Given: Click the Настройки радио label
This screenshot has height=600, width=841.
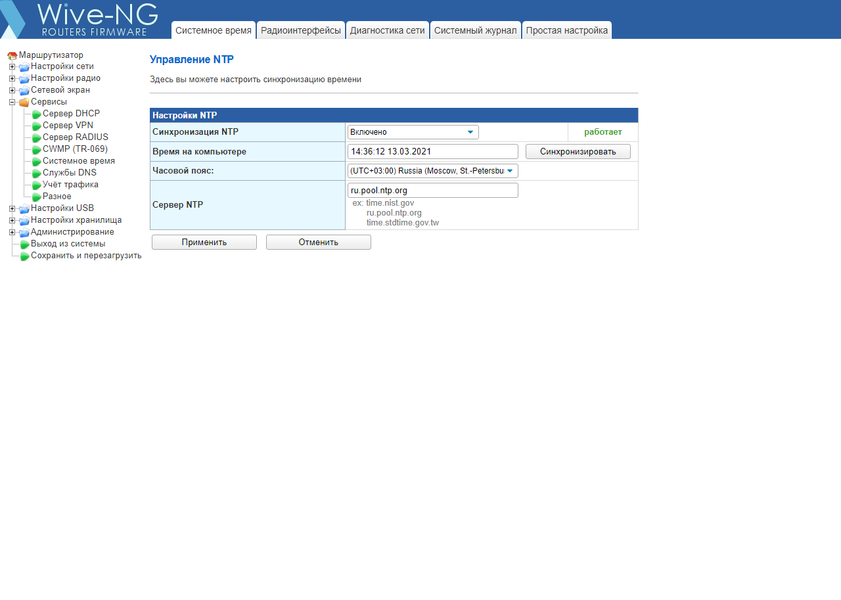Looking at the screenshot, I should pos(65,78).
